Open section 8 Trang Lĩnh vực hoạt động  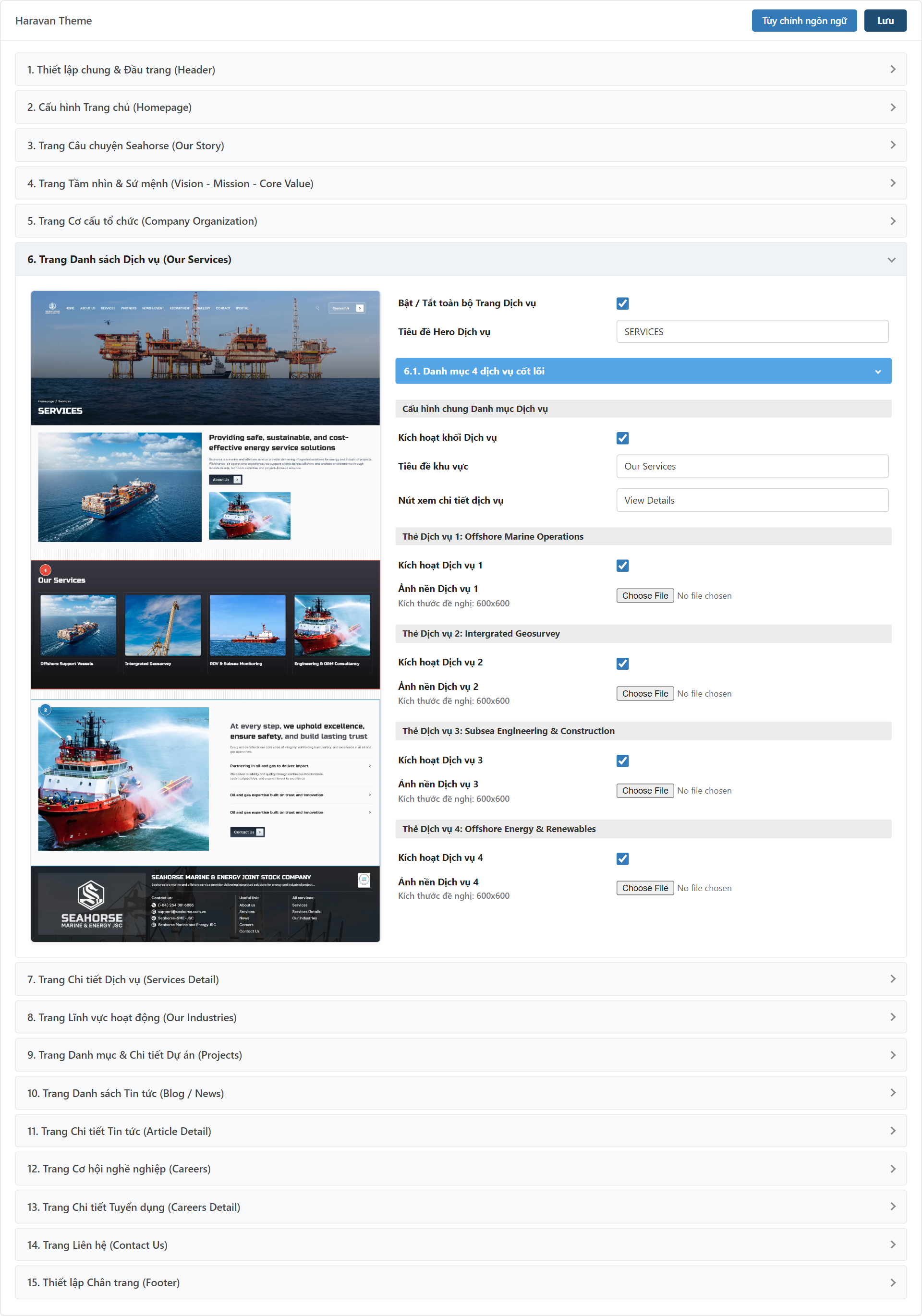point(461,1017)
